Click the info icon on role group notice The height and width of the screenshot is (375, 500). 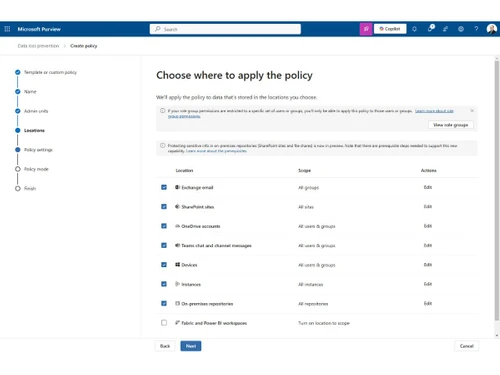click(162, 111)
